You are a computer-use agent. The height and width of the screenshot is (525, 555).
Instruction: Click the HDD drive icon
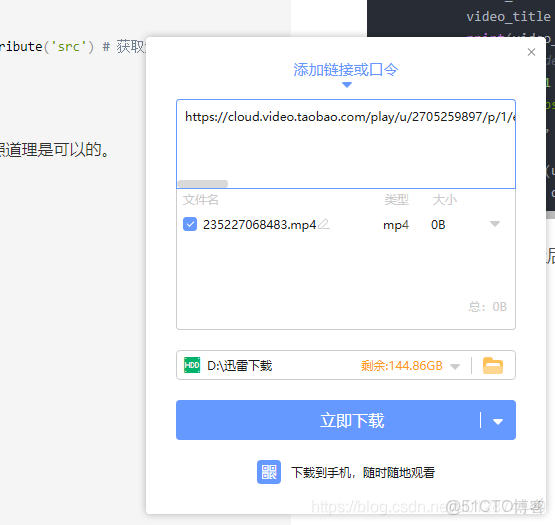tap(192, 365)
